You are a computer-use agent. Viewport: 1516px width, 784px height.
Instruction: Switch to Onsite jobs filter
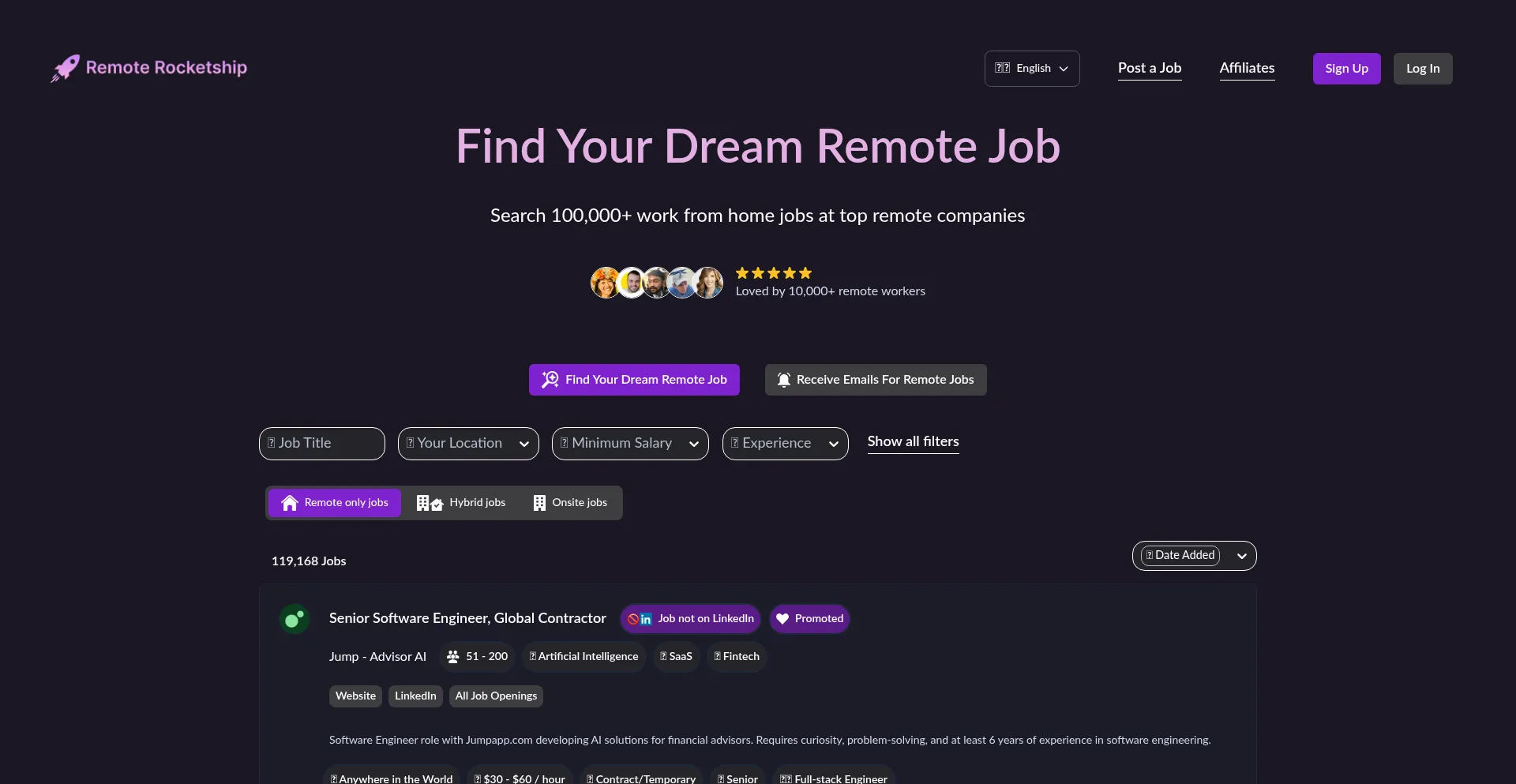click(x=569, y=503)
